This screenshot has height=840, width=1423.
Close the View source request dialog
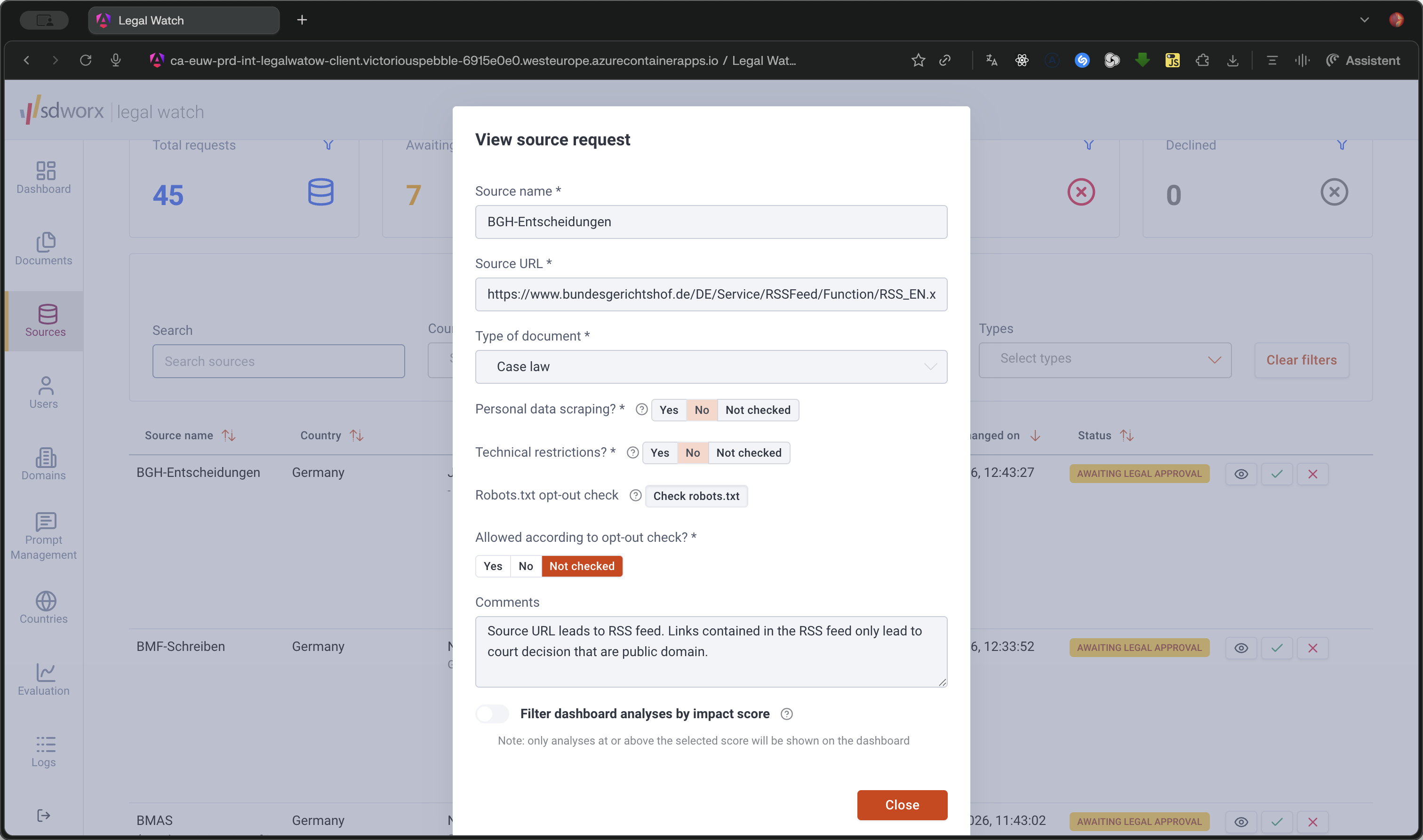pyautogui.click(x=902, y=805)
